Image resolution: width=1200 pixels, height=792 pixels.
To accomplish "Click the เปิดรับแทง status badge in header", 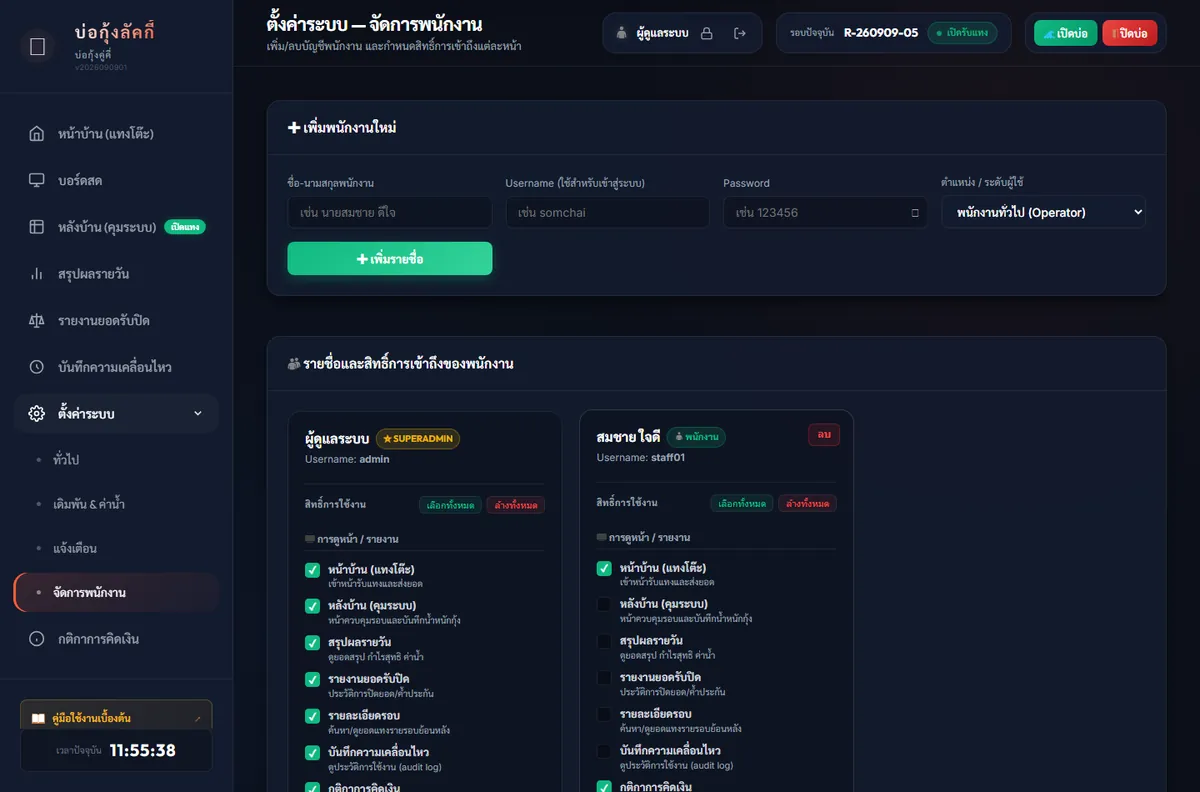I will click(964, 33).
